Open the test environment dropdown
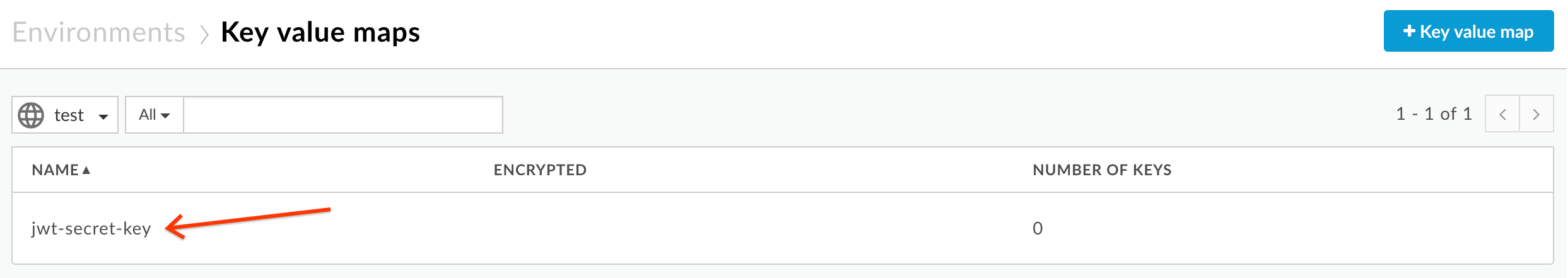 pyautogui.click(x=65, y=115)
